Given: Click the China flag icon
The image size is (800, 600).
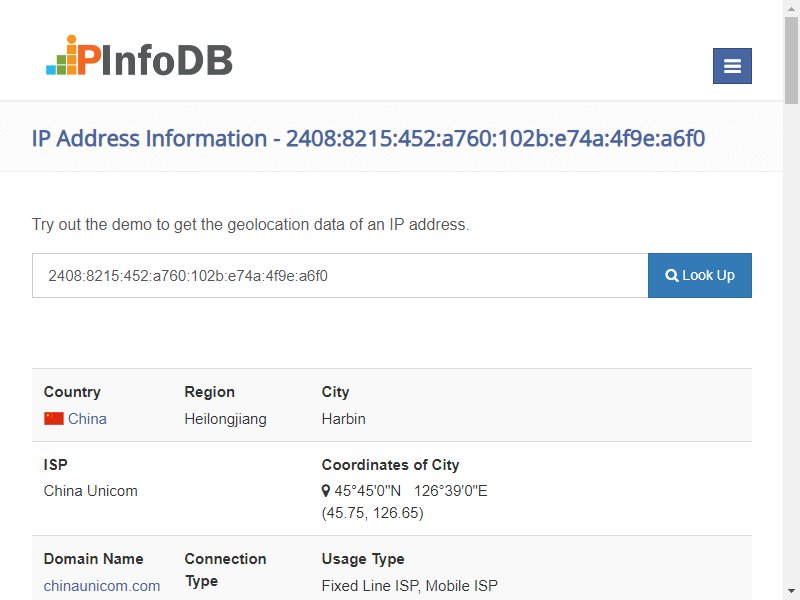Looking at the screenshot, I should pos(54,419).
